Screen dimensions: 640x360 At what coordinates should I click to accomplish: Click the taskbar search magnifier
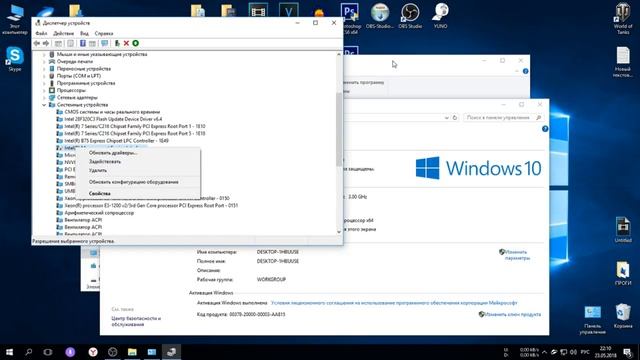29,352
